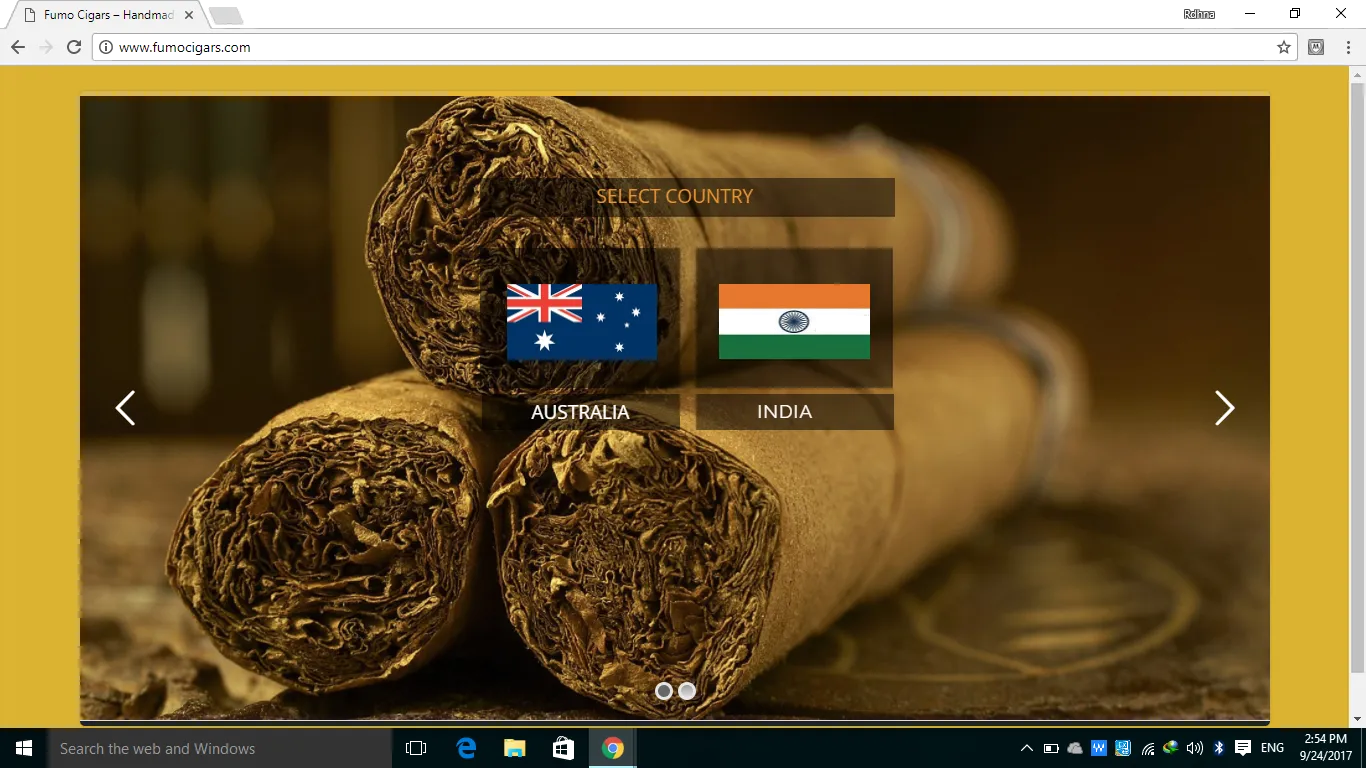This screenshot has width=1366, height=768.
Task: Open File Explorer from the taskbar
Action: [x=514, y=748]
